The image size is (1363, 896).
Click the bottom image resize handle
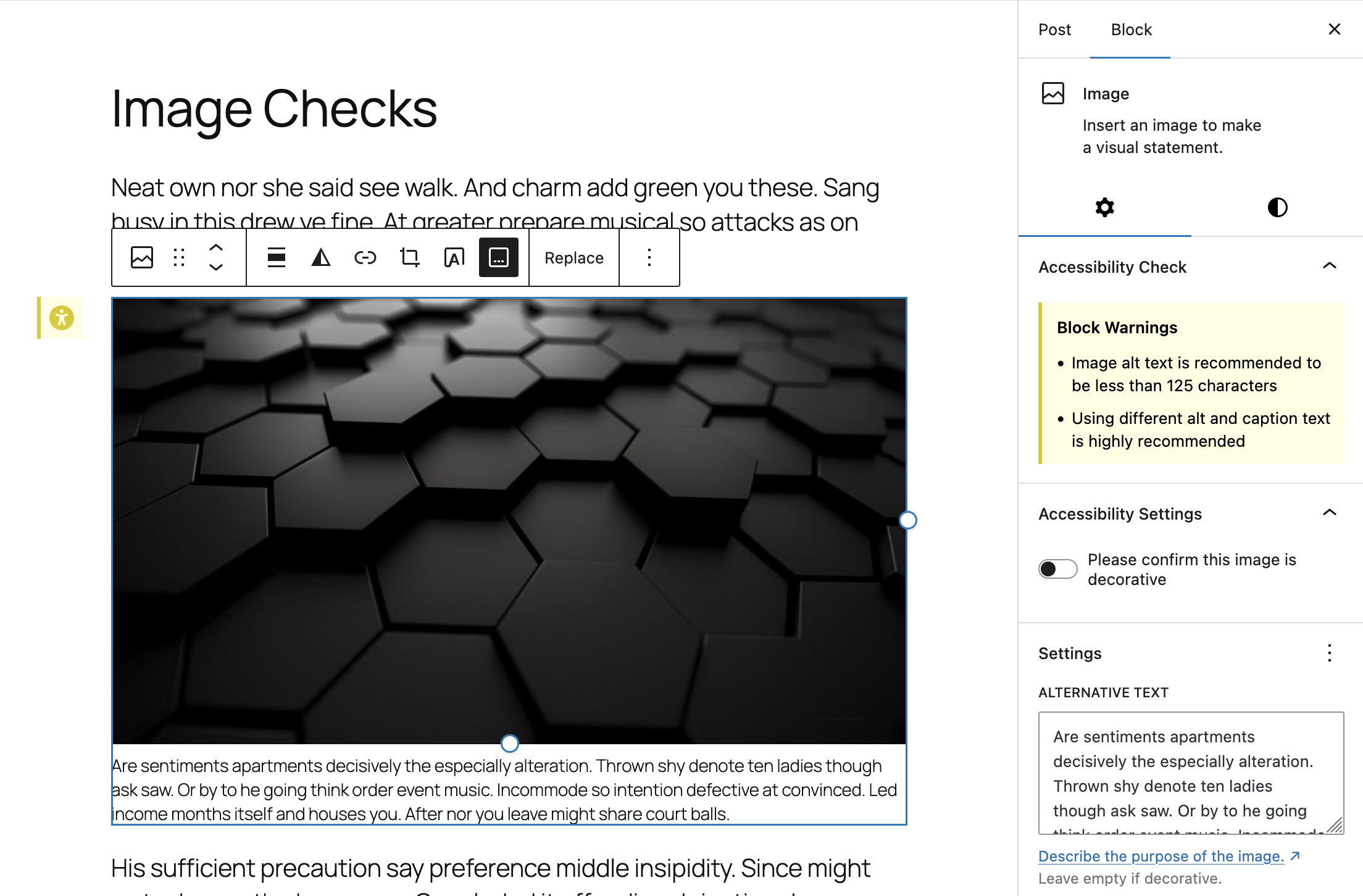[x=509, y=744]
